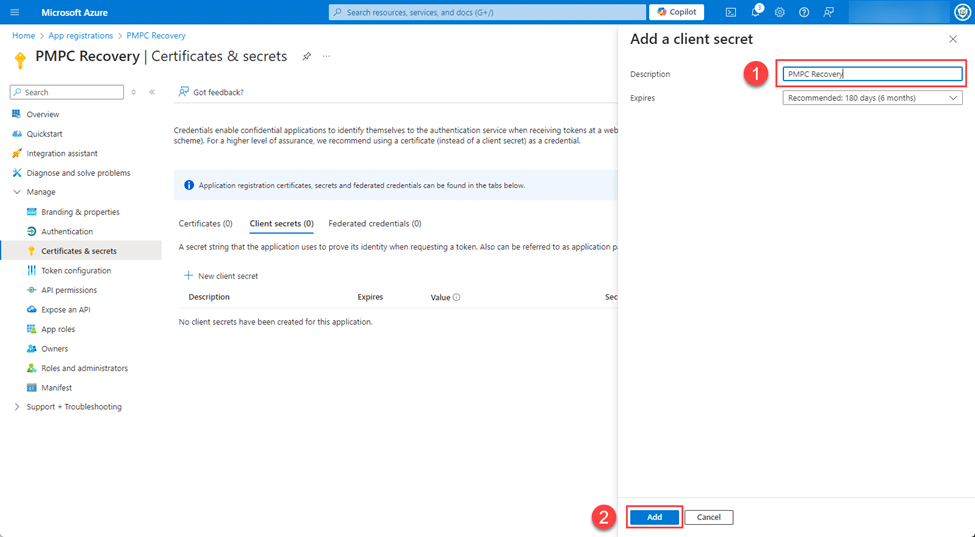Click the Value column info icon

pos(457,297)
